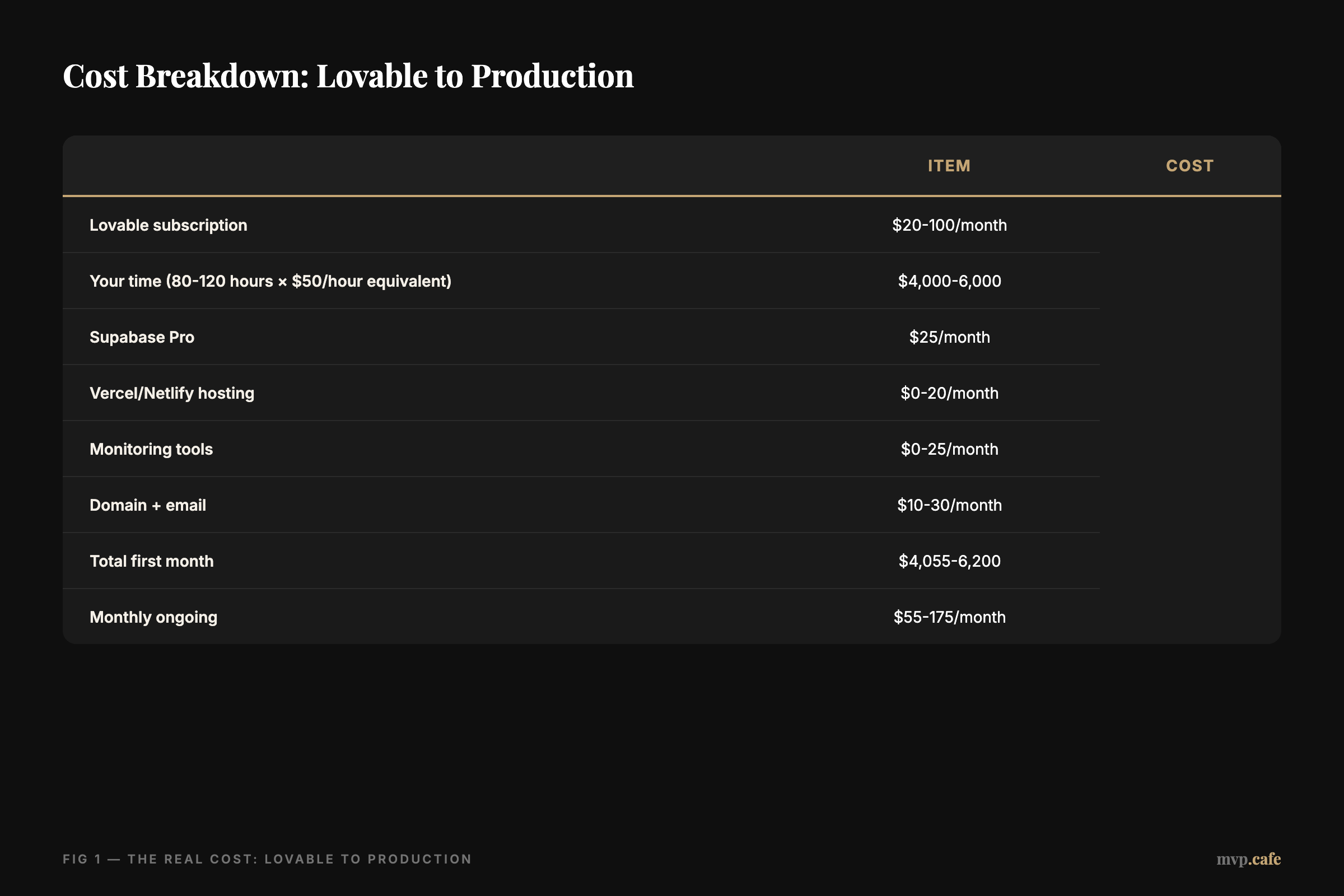Click the $20-100/month cost value
Image resolution: width=1344 pixels, height=896 pixels.
click(949, 225)
